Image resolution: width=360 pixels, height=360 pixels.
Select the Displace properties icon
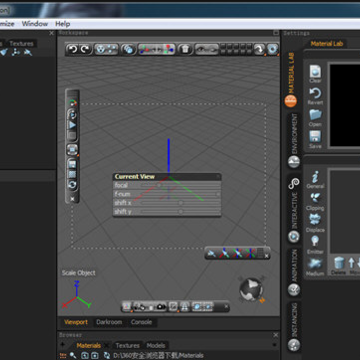point(315,223)
